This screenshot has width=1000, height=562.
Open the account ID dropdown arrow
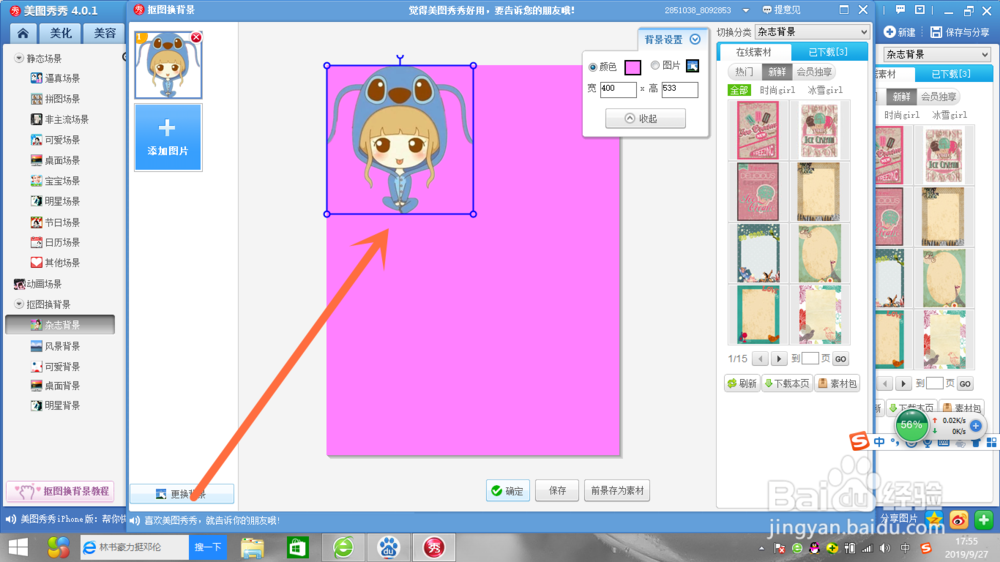tap(746, 10)
